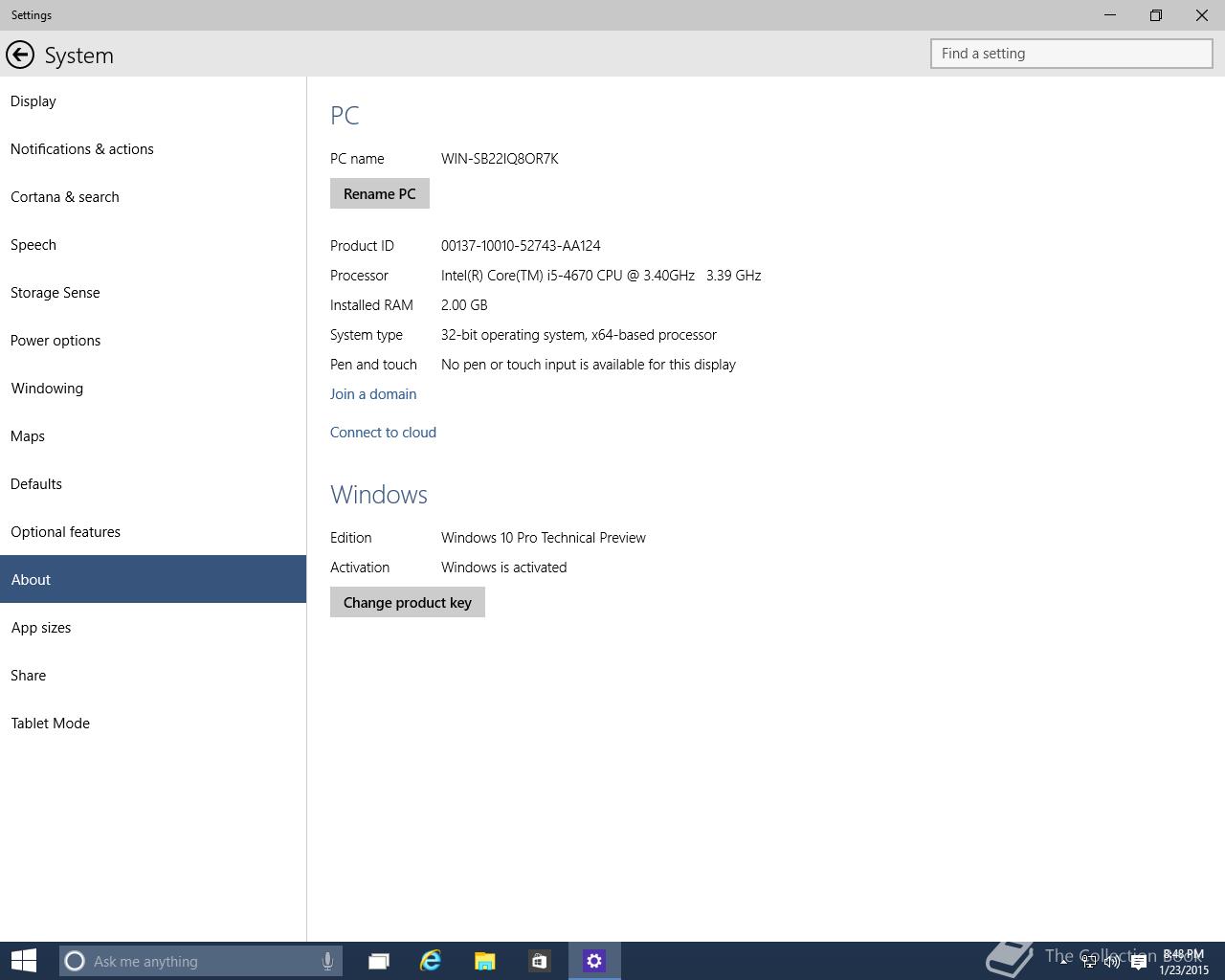Open the clock showing 1/23/2015
The height and width of the screenshot is (980, 1225).
[1184, 962]
